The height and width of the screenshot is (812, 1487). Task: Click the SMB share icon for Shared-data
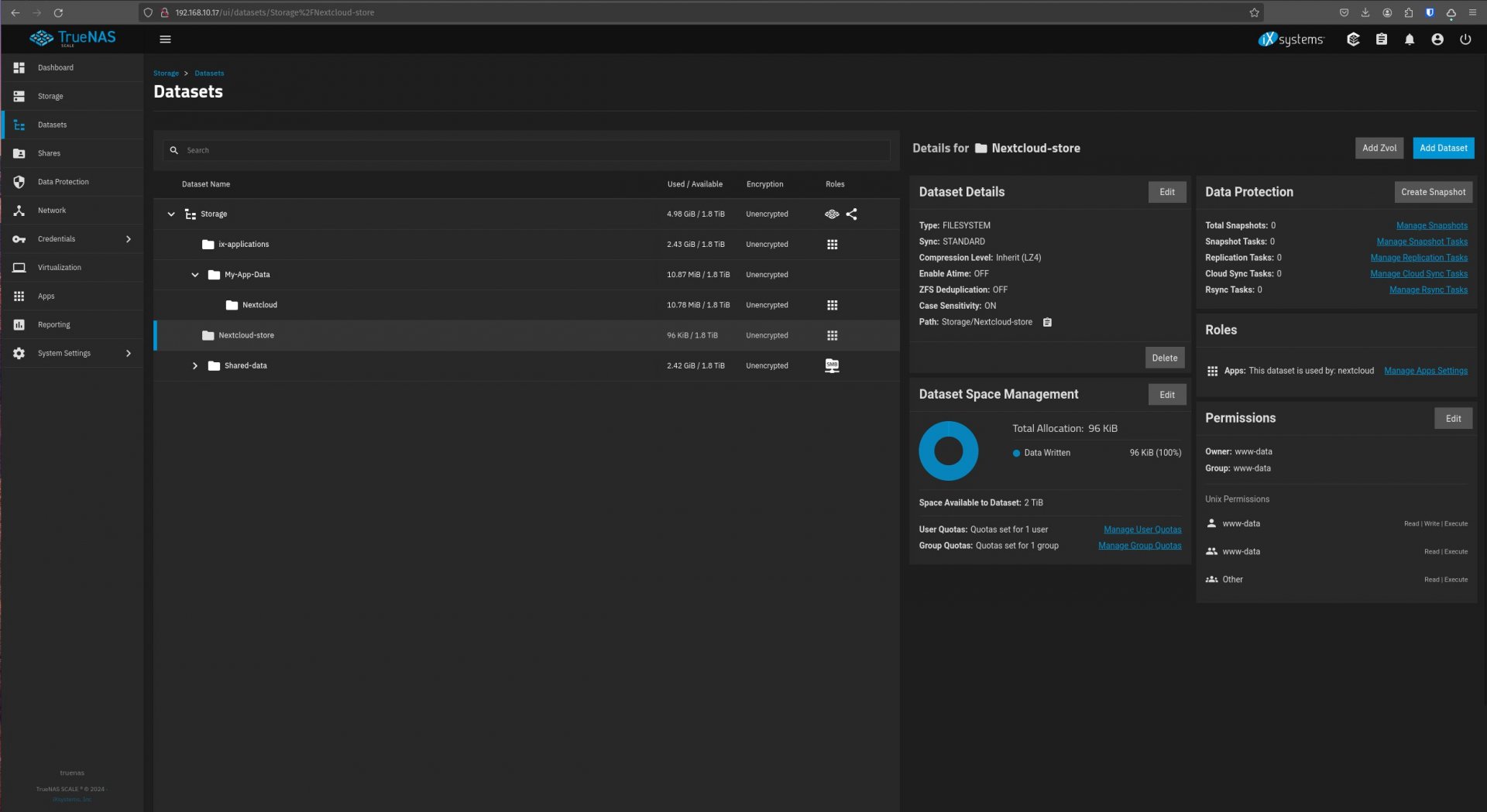click(832, 366)
